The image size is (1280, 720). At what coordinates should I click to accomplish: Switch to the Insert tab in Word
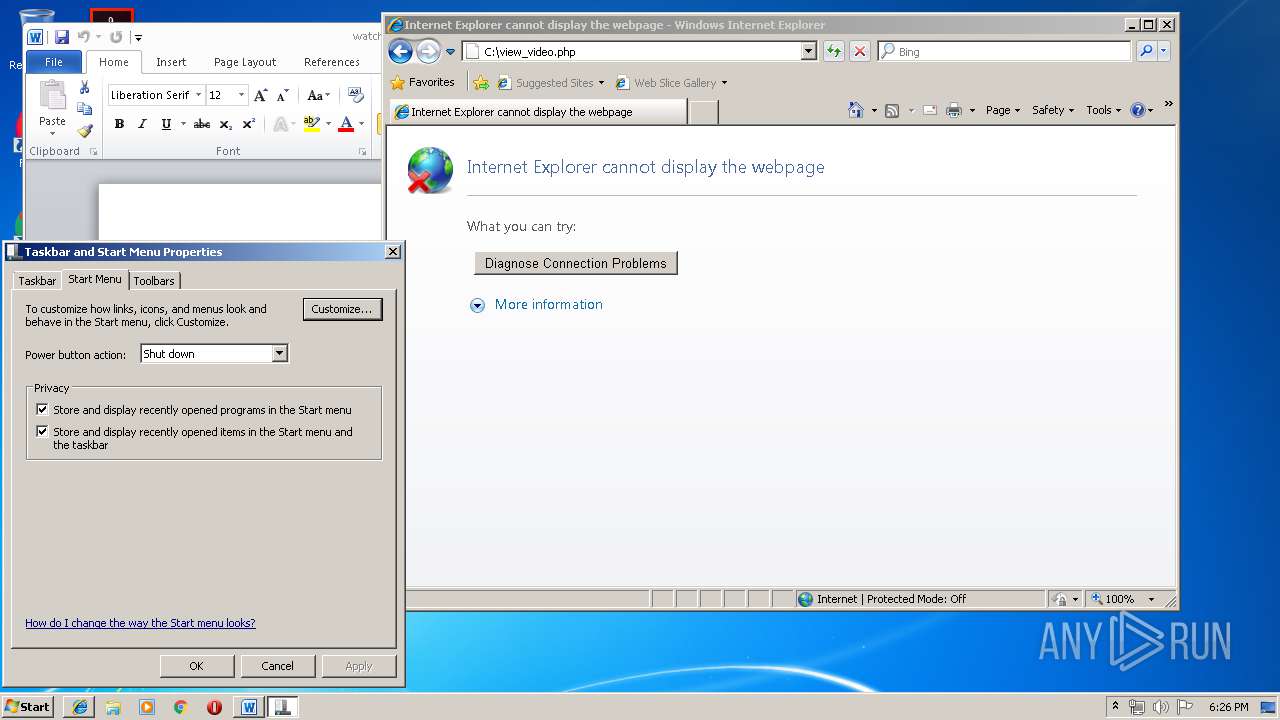point(171,62)
